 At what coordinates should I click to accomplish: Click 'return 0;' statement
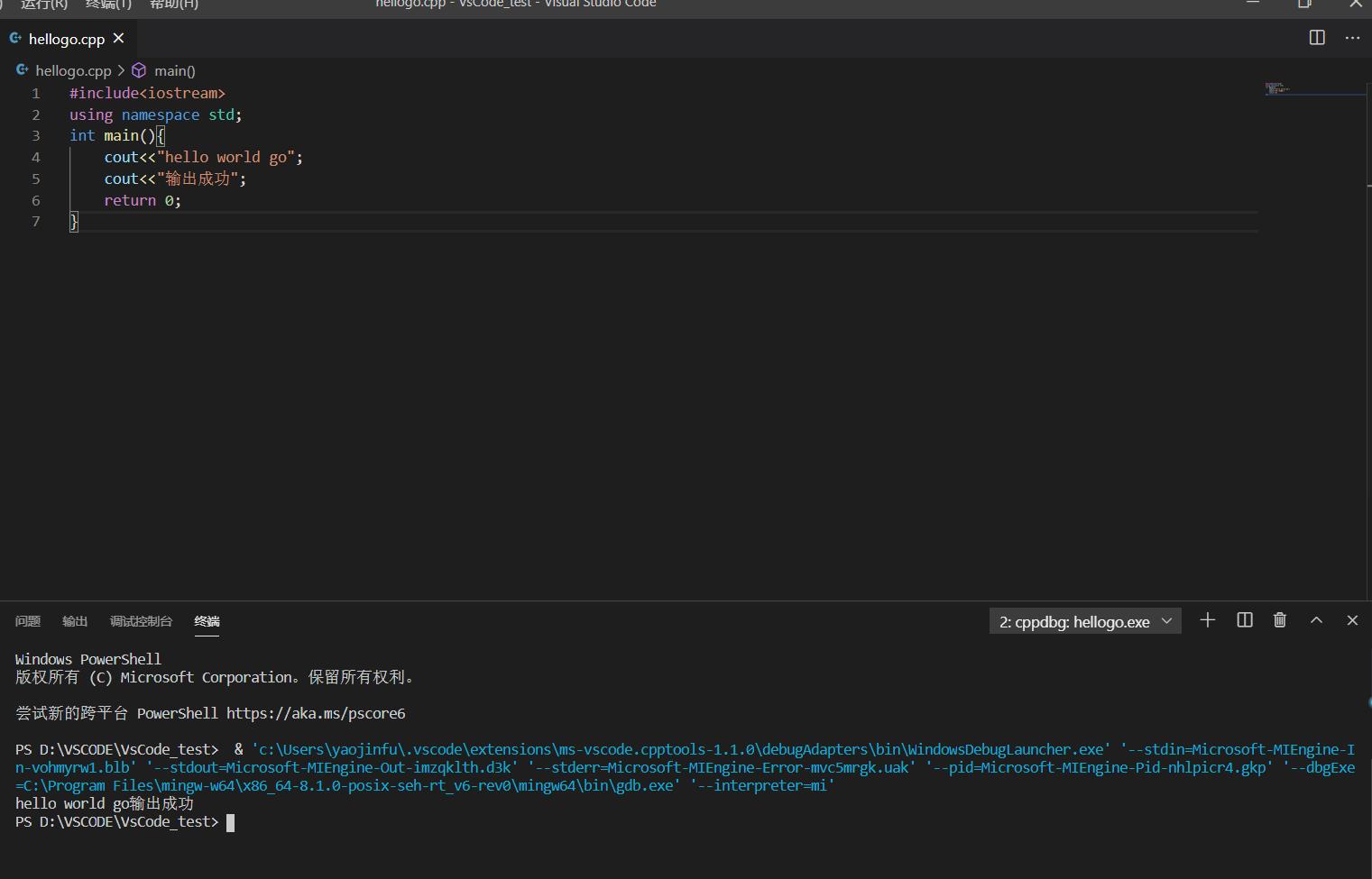[x=143, y=200]
